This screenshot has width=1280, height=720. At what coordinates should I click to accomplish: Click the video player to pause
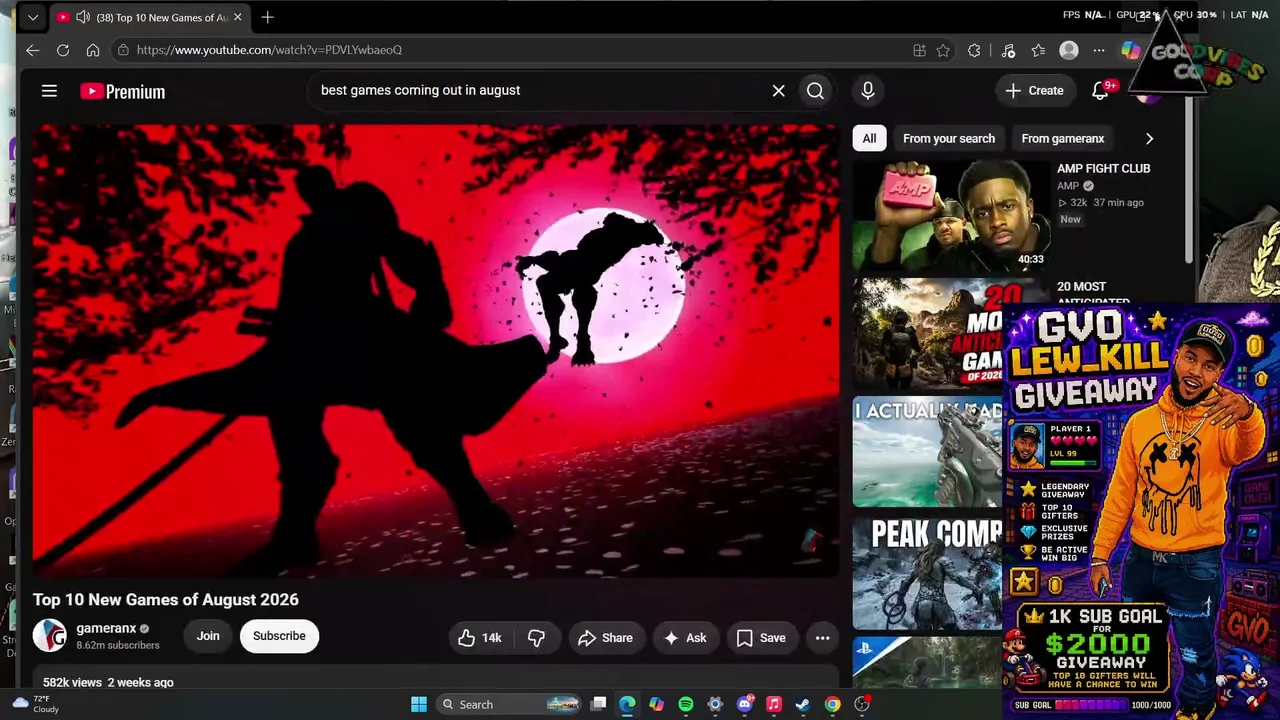pyautogui.click(x=435, y=350)
